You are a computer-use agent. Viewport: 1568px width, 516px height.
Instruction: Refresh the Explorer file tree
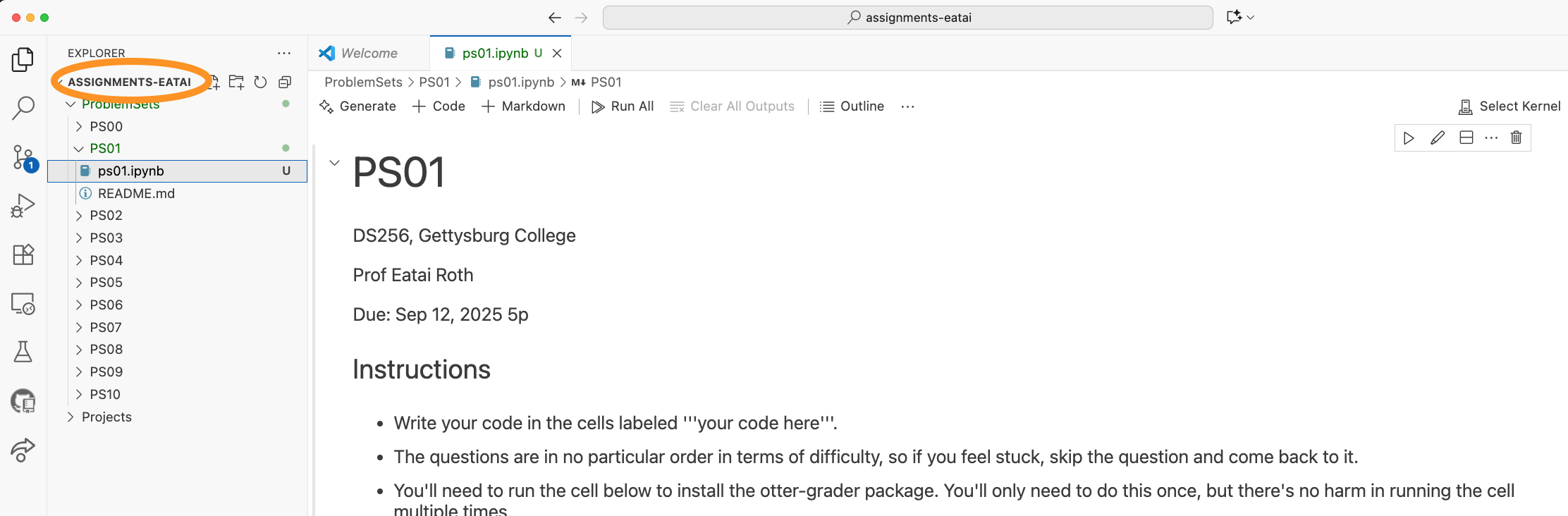click(x=260, y=82)
